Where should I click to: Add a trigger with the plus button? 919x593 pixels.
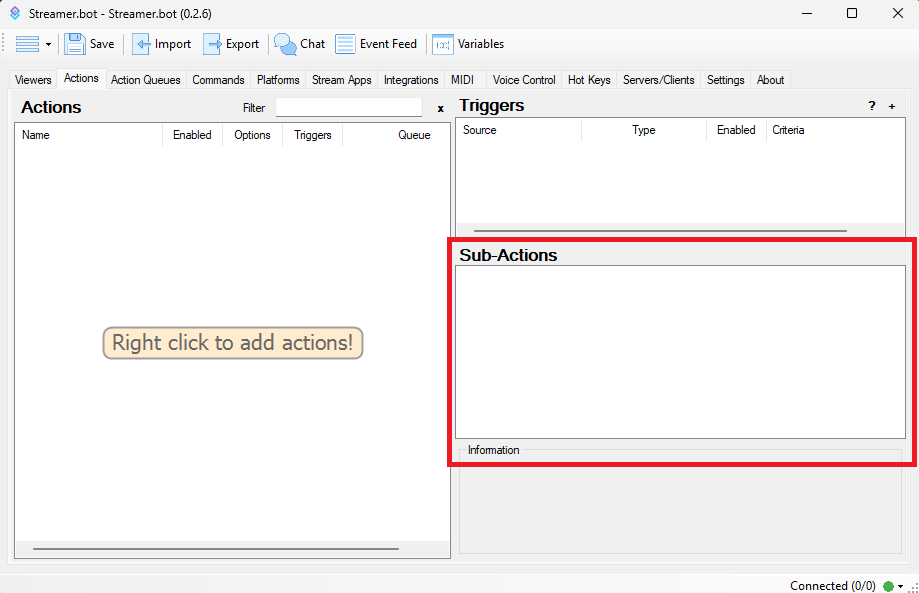coord(892,106)
